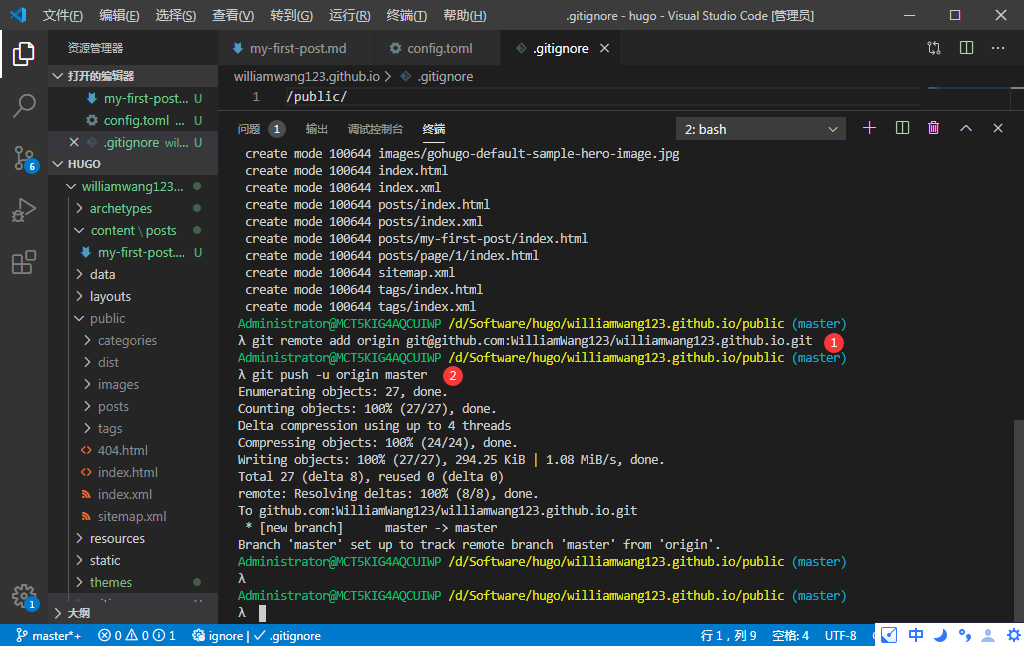Click UTF-8 encoding in status bar
Viewport: 1024px width, 646px height.
click(840, 636)
